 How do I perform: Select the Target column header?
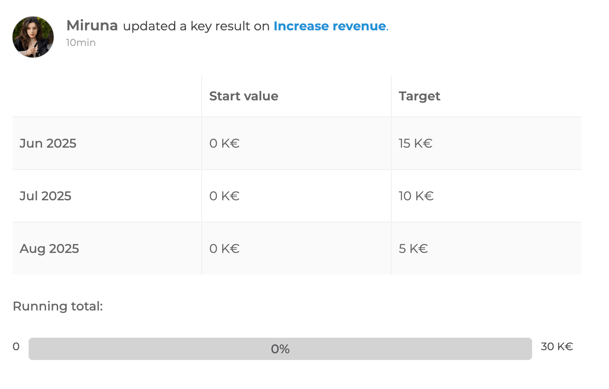pyautogui.click(x=419, y=96)
